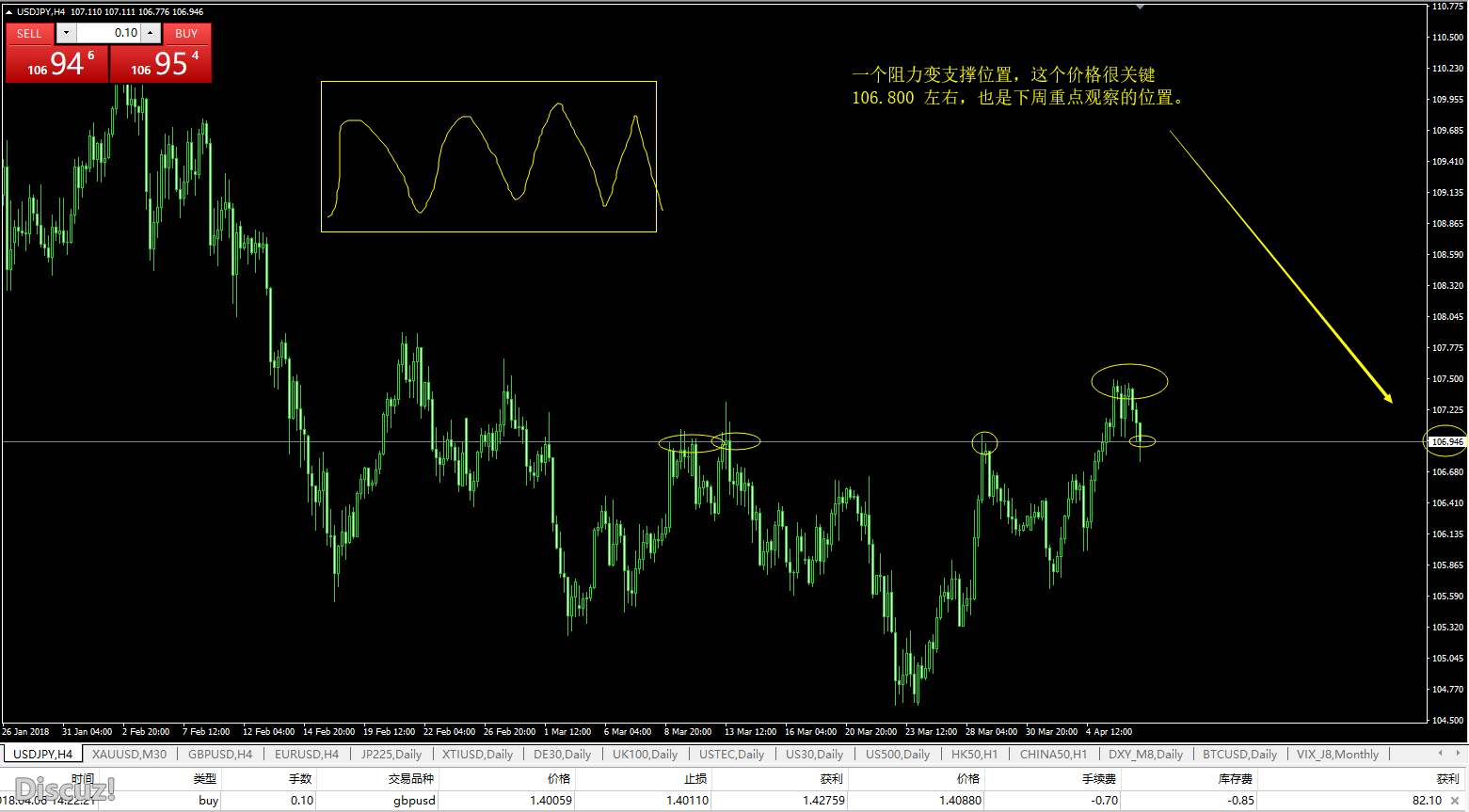Select the stop loss 1.40110 cell

pos(688,801)
